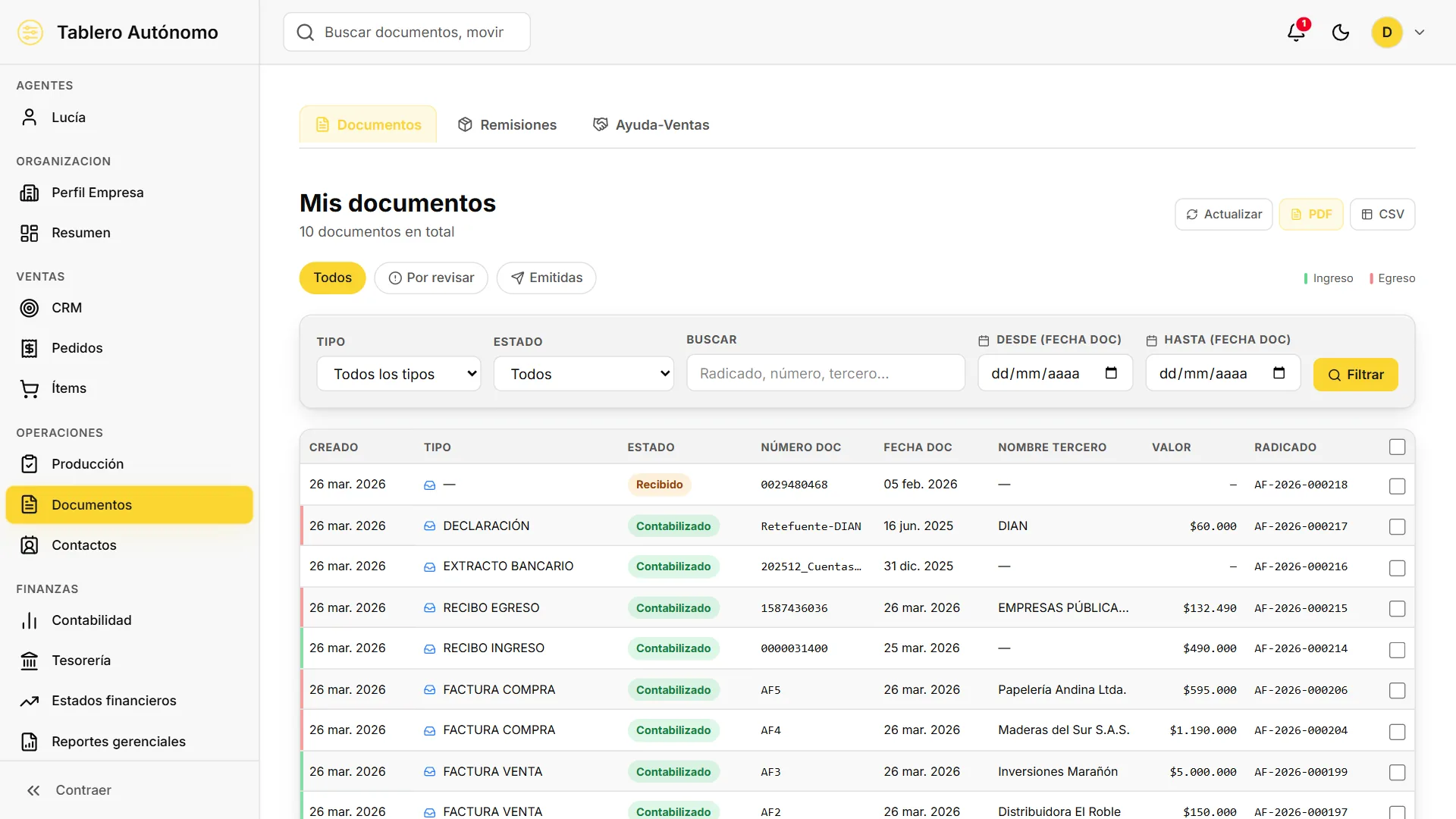The width and height of the screenshot is (1456, 819).
Task: Export documents as PDF
Action: [x=1311, y=214]
